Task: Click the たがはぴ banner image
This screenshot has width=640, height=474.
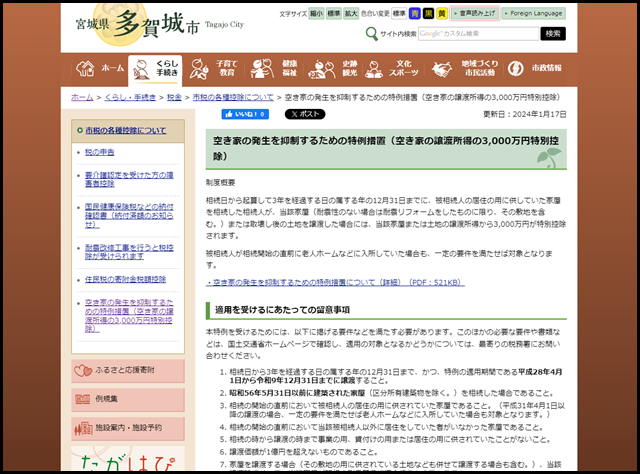Action: coord(128,459)
